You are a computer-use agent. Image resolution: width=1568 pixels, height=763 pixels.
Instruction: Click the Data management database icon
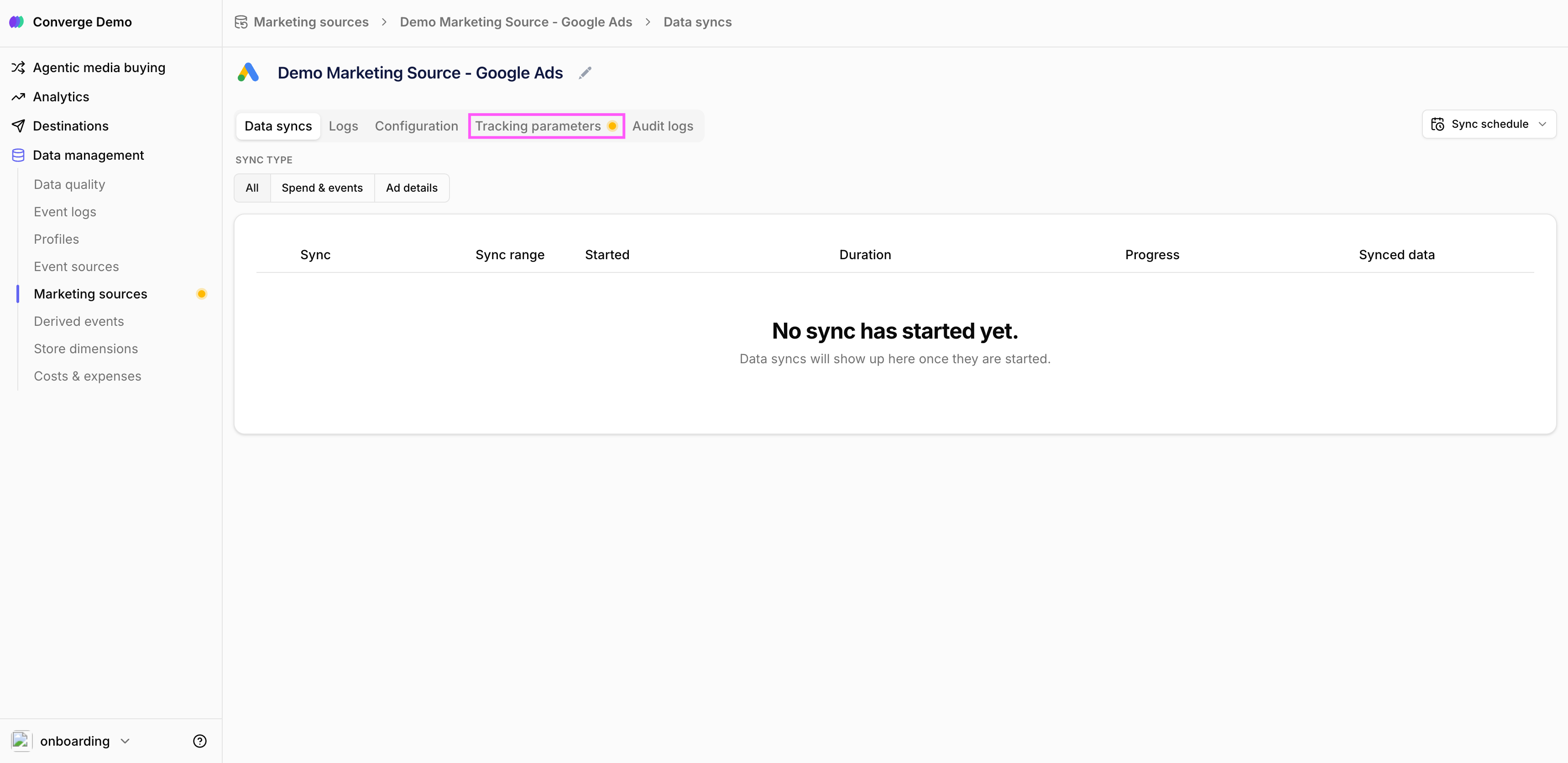[x=18, y=155]
